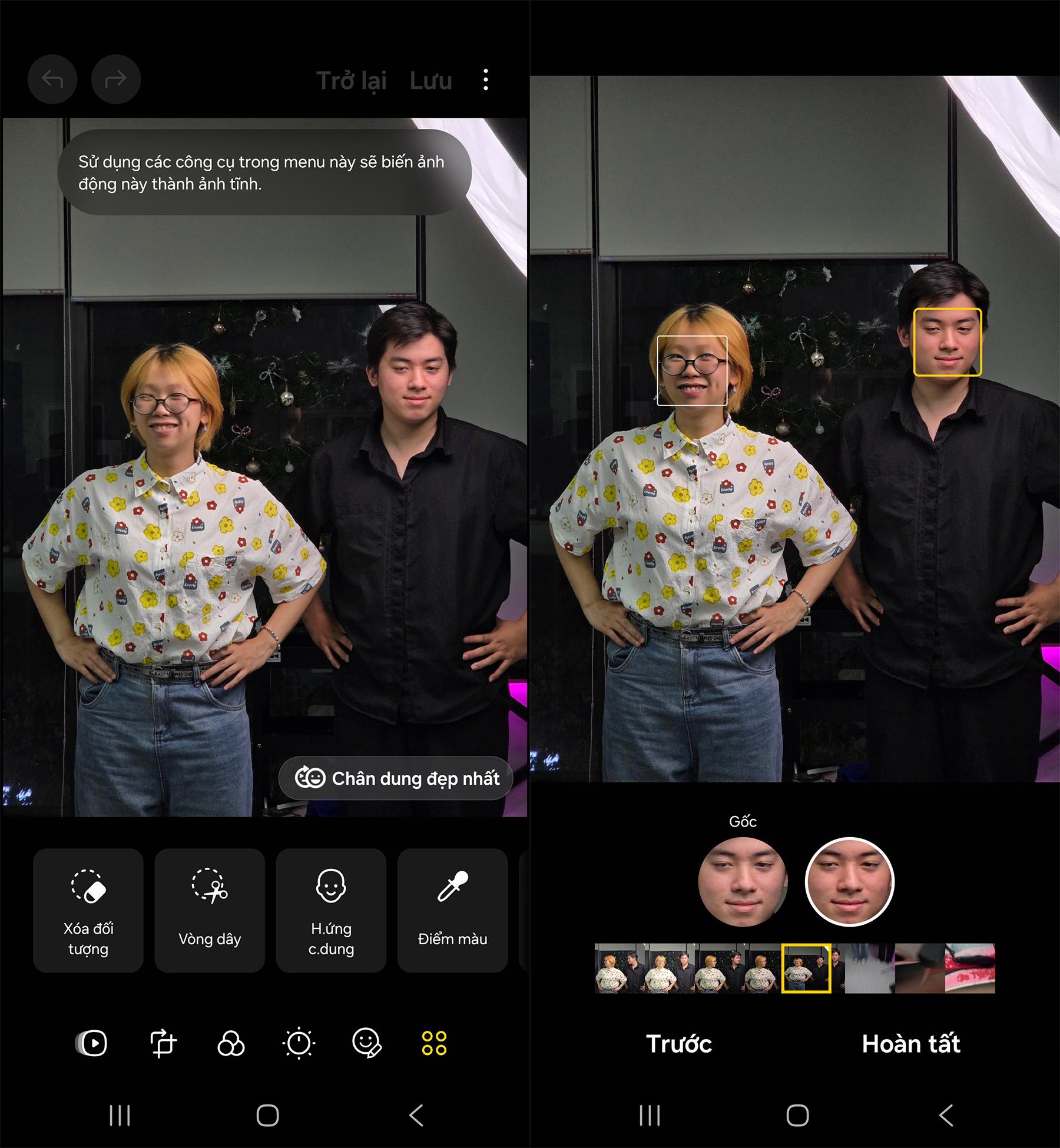This screenshot has height=1148, width=1060.
Task: Choose the Gốc original face option
Action: pyautogui.click(x=742, y=882)
